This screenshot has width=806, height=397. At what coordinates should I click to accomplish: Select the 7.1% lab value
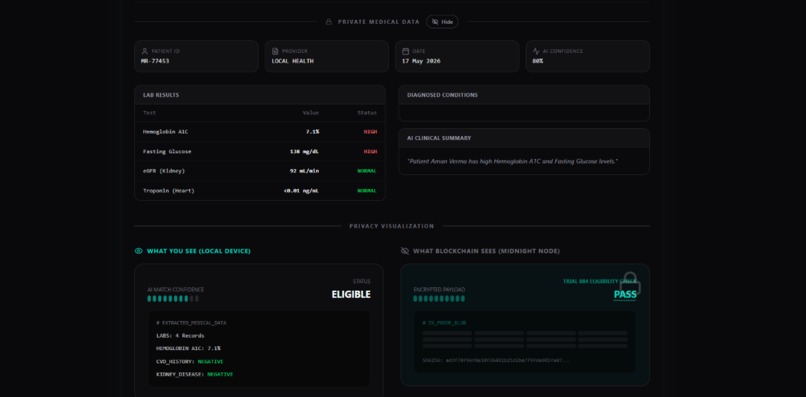313,132
